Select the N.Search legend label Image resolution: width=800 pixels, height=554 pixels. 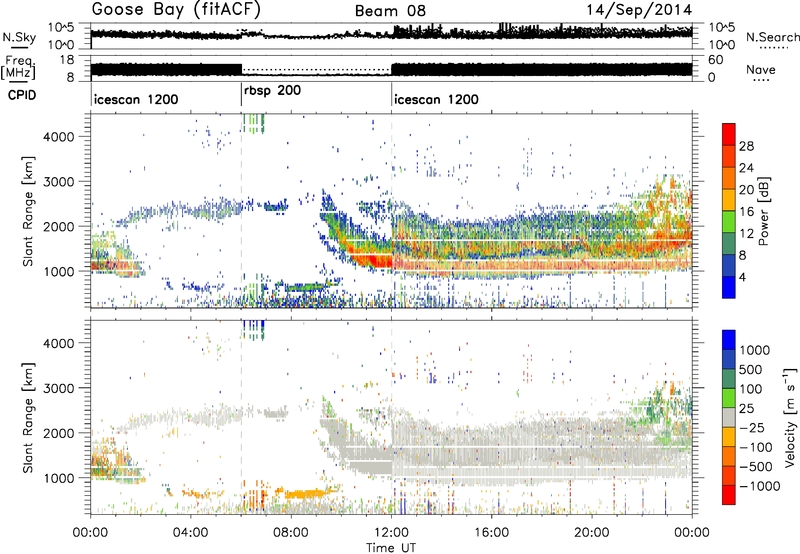[772, 37]
